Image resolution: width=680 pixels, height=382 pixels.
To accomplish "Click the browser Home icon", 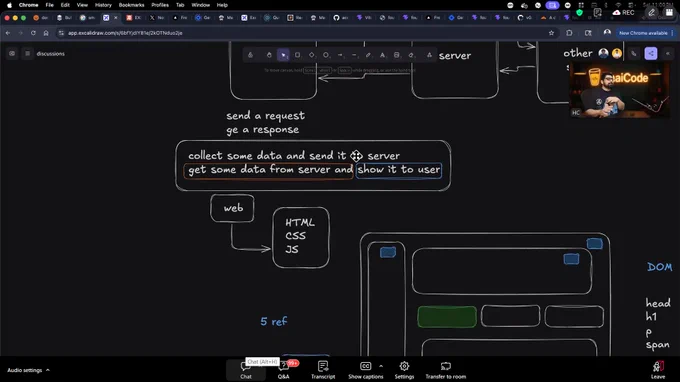I will [x=46, y=33].
